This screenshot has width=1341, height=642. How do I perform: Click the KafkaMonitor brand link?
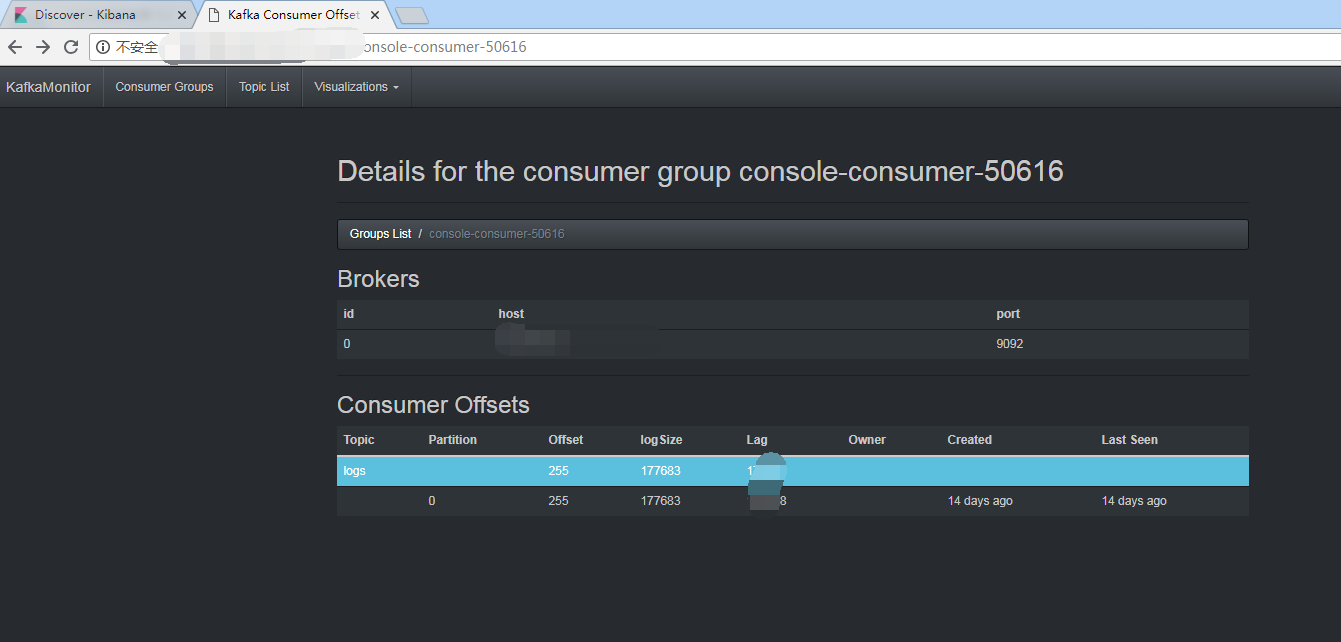tap(48, 87)
